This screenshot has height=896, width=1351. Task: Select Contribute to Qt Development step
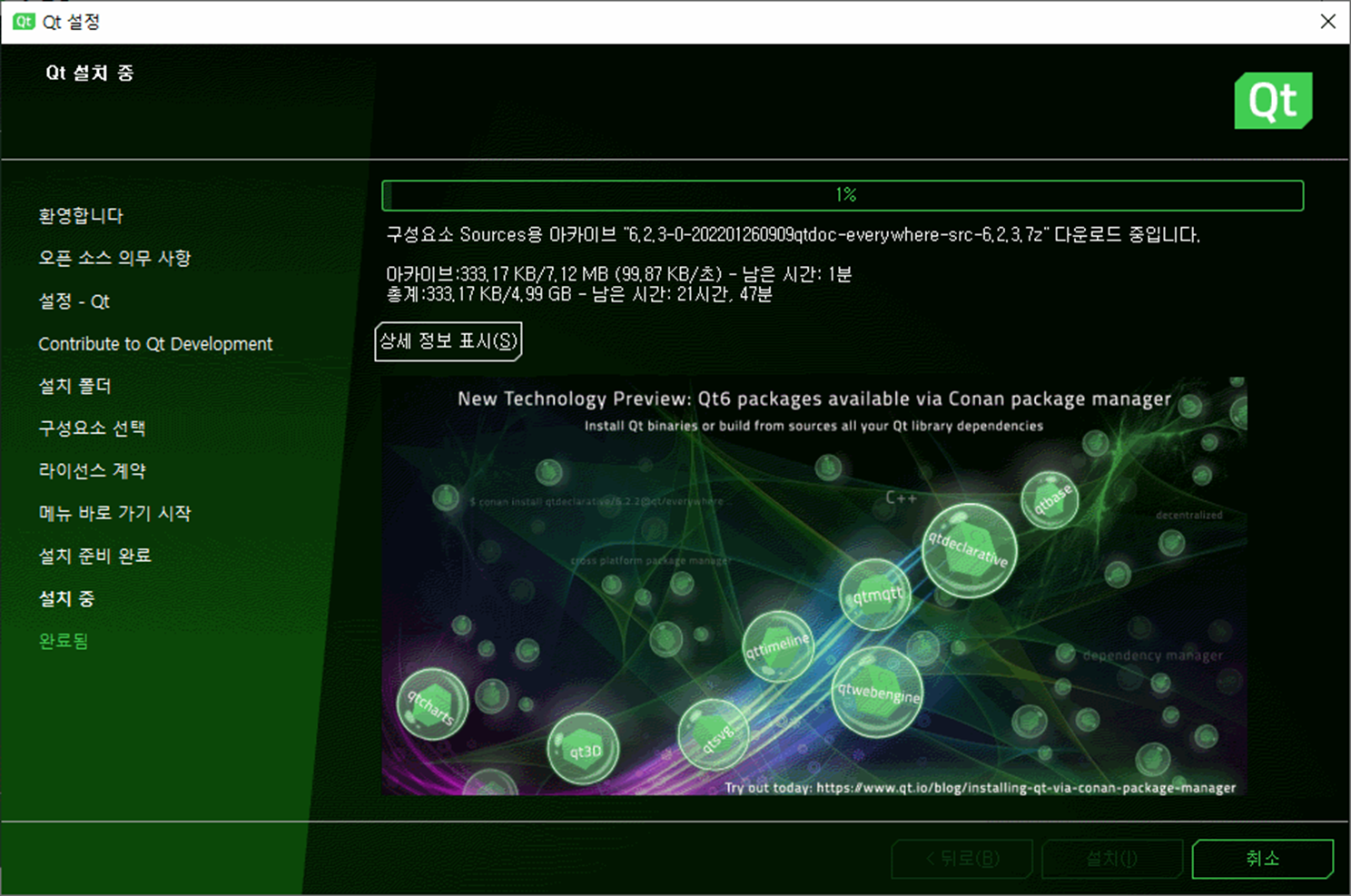[x=155, y=344]
